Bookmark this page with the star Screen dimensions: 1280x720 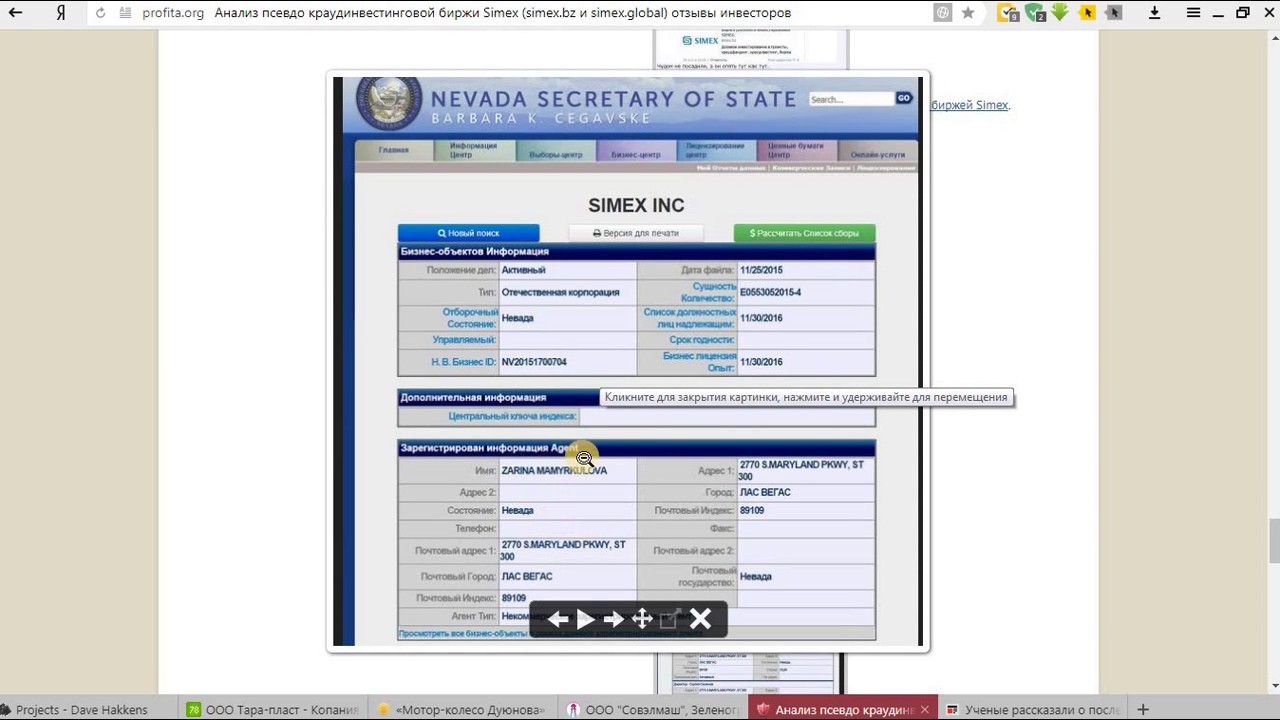pos(968,13)
